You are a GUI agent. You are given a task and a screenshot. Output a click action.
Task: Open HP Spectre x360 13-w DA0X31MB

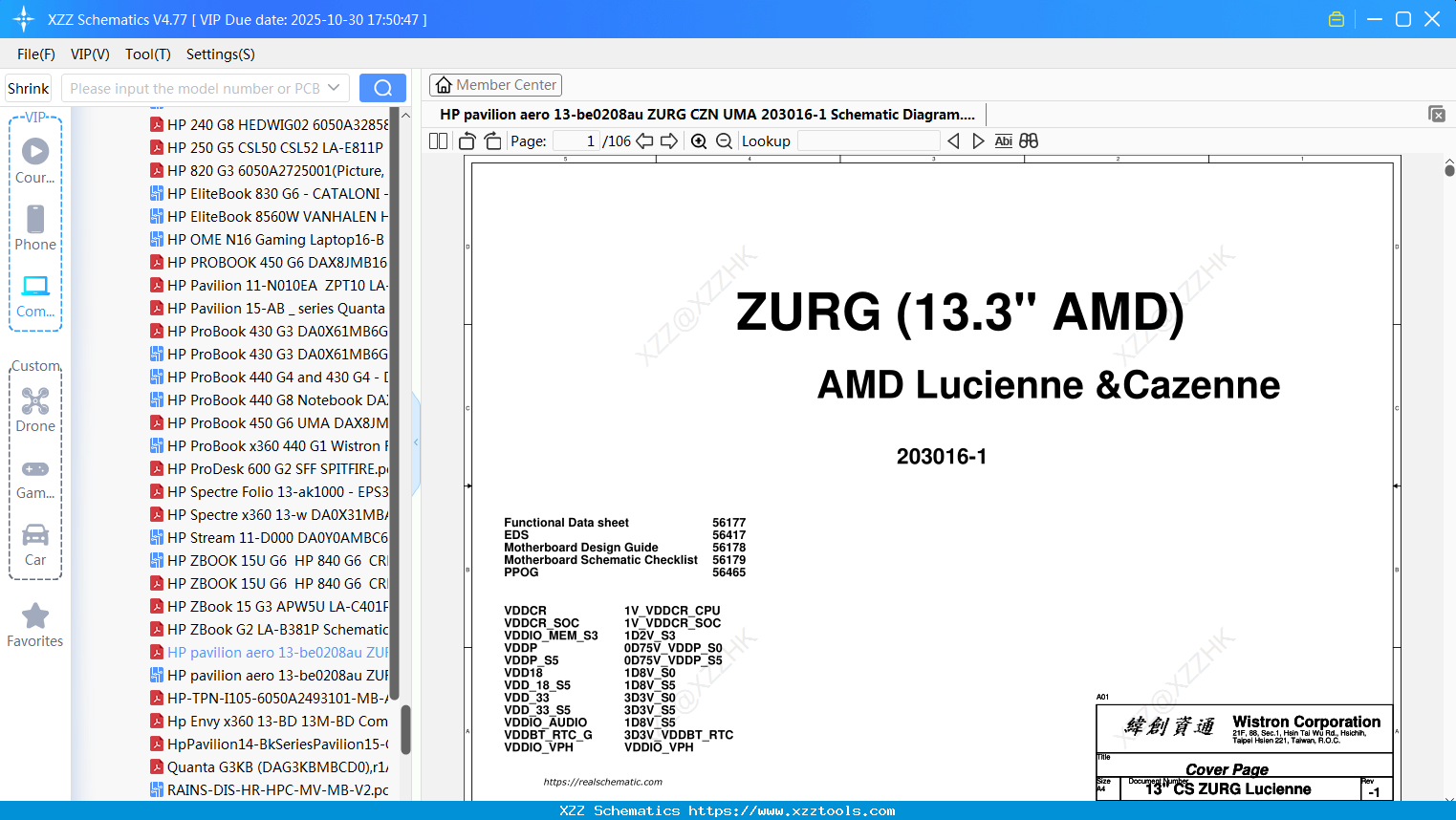point(270,514)
